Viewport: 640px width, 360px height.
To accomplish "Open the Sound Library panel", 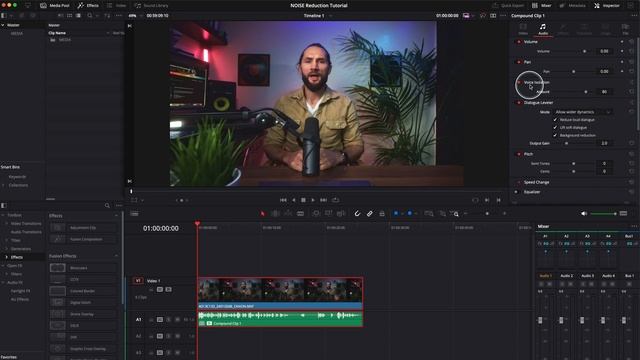I will click(151, 5).
